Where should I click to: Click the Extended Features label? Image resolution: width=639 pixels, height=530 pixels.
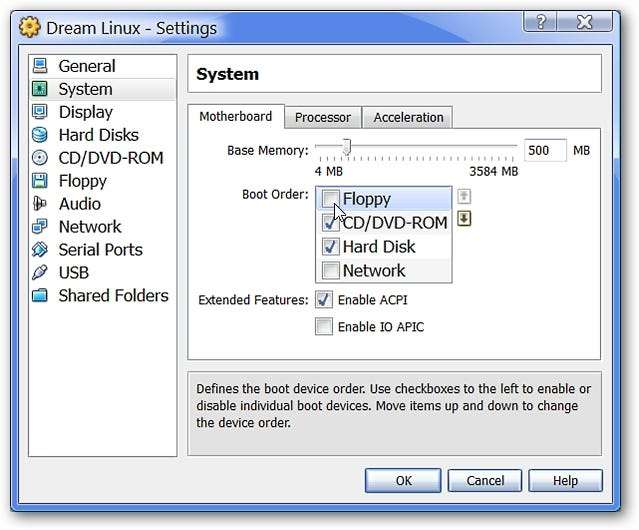click(x=253, y=300)
